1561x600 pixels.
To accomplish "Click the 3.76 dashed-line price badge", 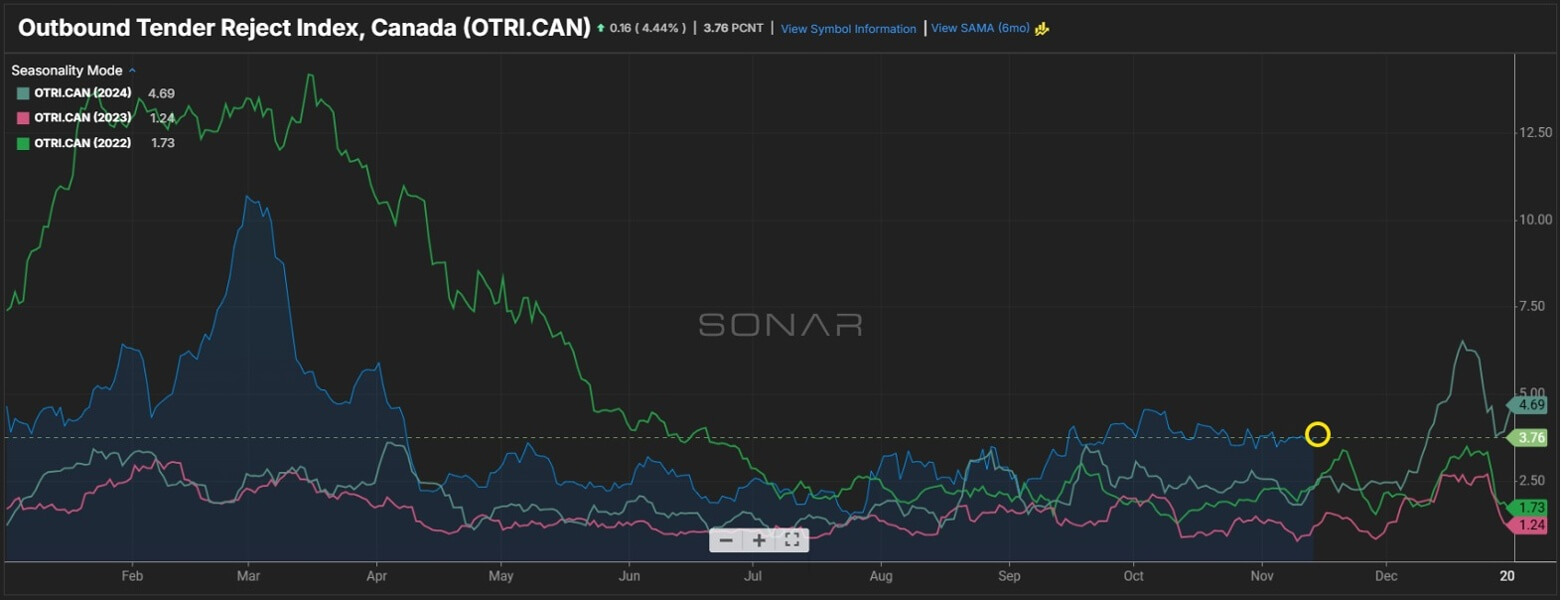I will click(x=1531, y=437).
